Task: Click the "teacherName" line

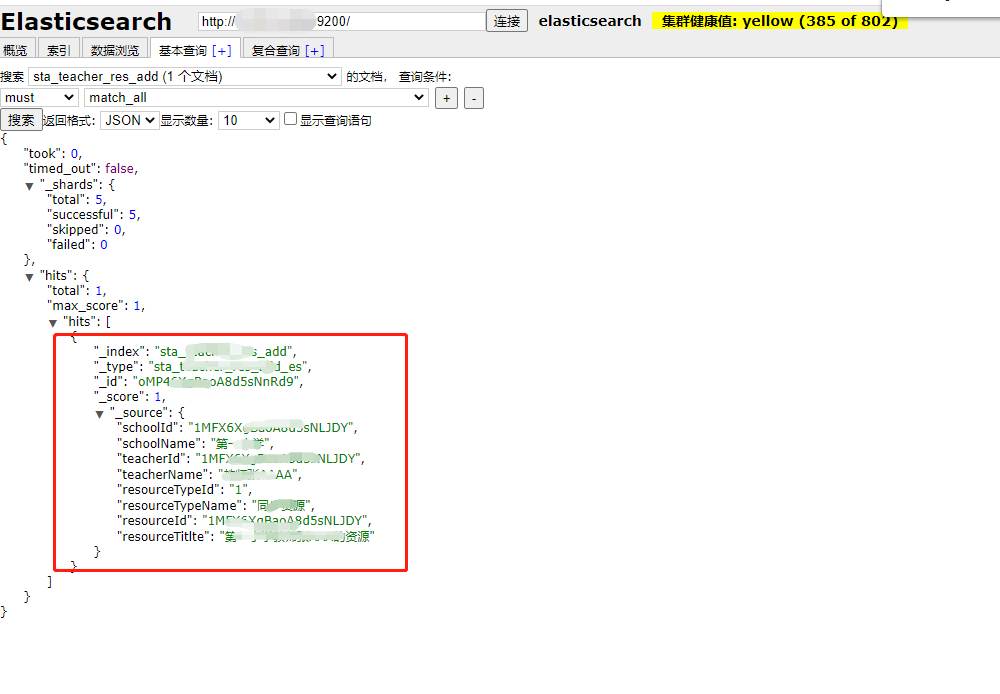Action: point(209,475)
